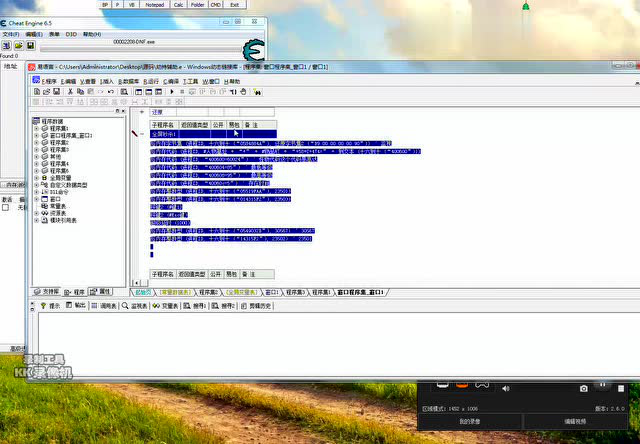Image resolution: width=640 pixels, height=444 pixels.
Task: Click the CMD button in top bar
Action: 216,5
